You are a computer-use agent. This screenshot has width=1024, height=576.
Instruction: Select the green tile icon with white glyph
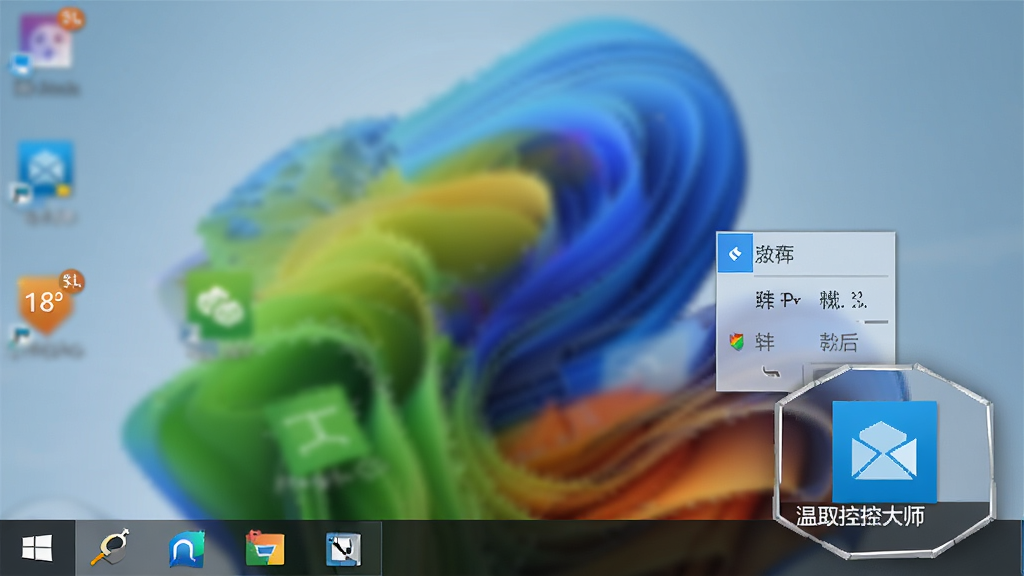(320, 429)
